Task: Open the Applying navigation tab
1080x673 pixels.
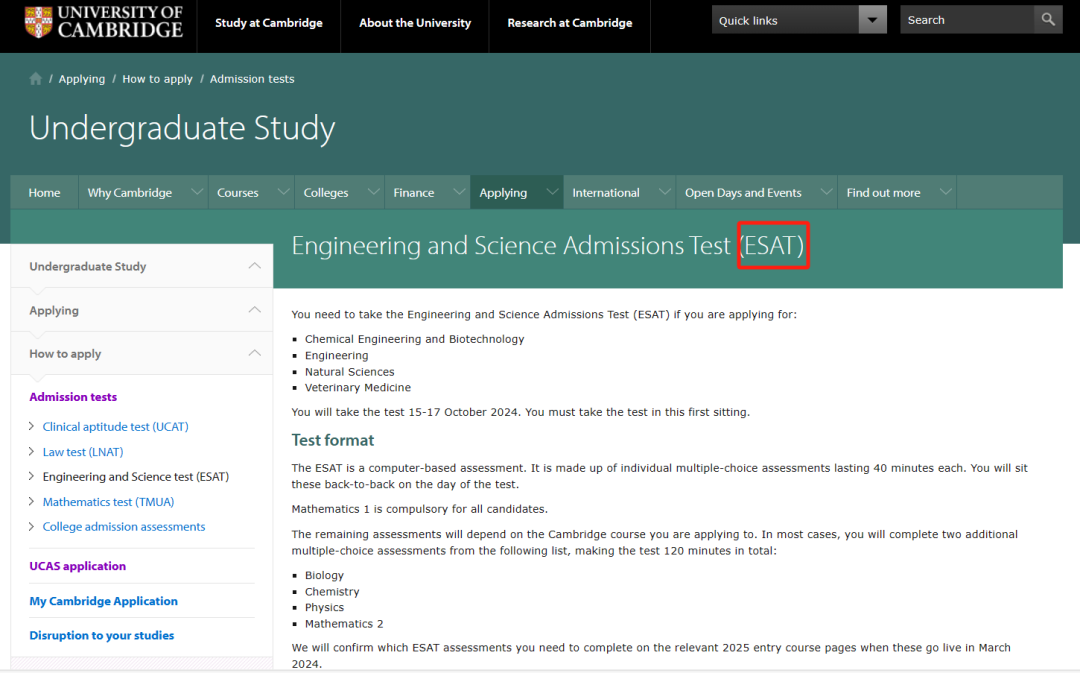Action: pyautogui.click(x=503, y=193)
